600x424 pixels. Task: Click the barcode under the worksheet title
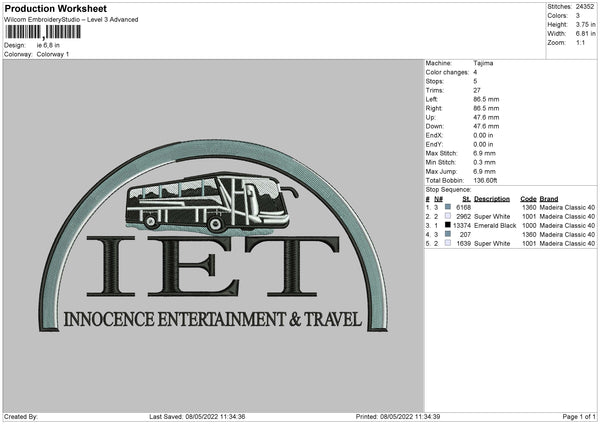pyautogui.click(x=43, y=32)
